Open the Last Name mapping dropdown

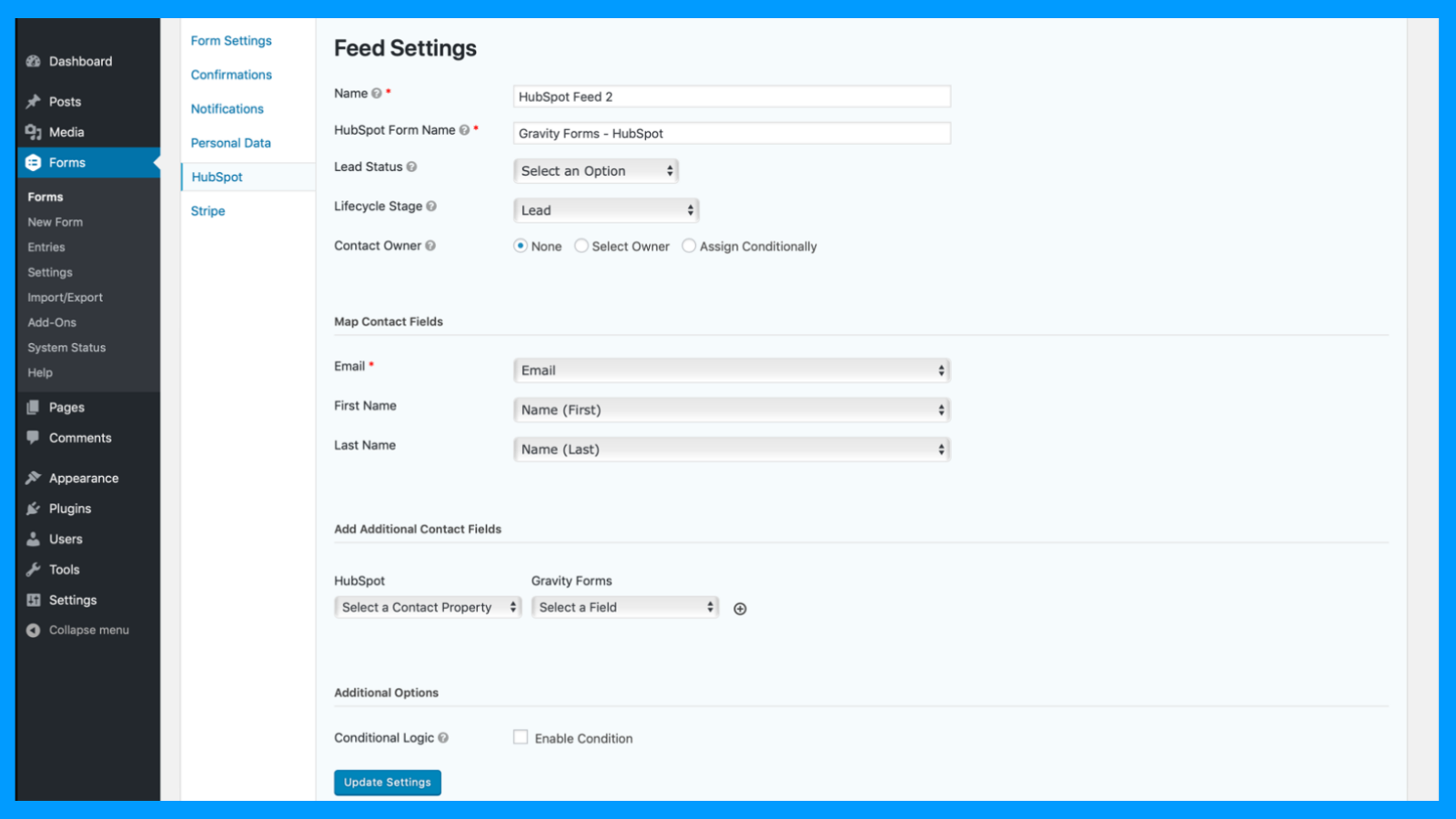click(732, 450)
